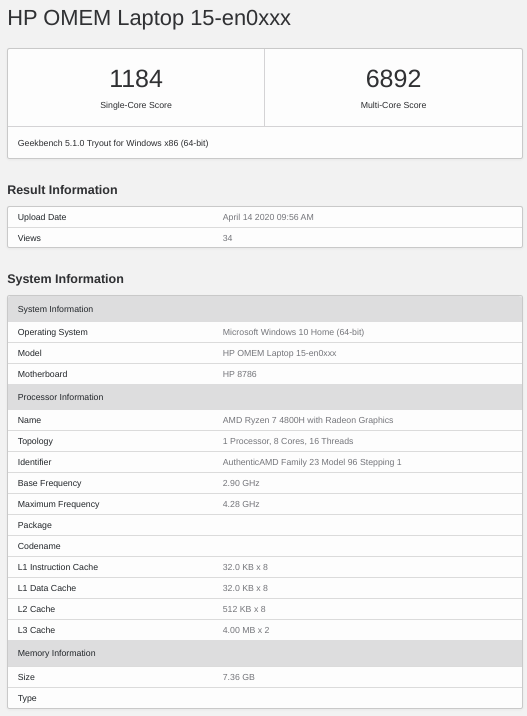Select 'Microsoft Windows 10 Home (64-bit)' value

[x=293, y=332]
